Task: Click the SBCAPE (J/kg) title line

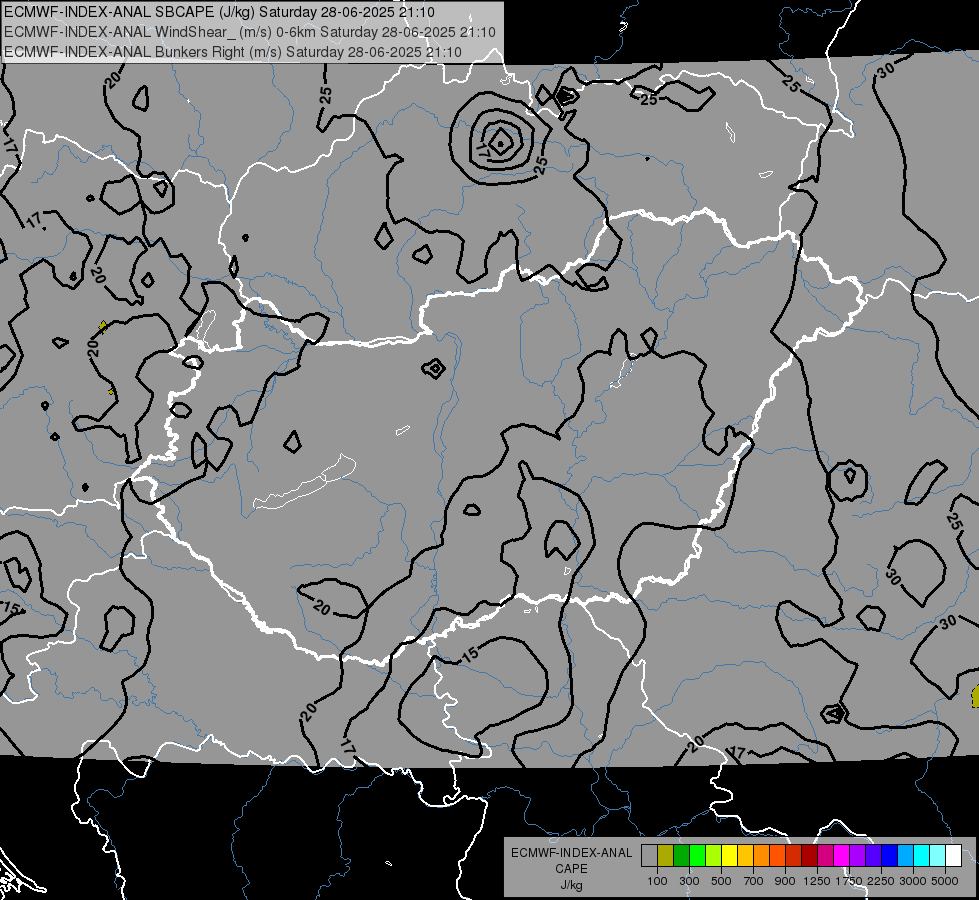Action: [219, 12]
